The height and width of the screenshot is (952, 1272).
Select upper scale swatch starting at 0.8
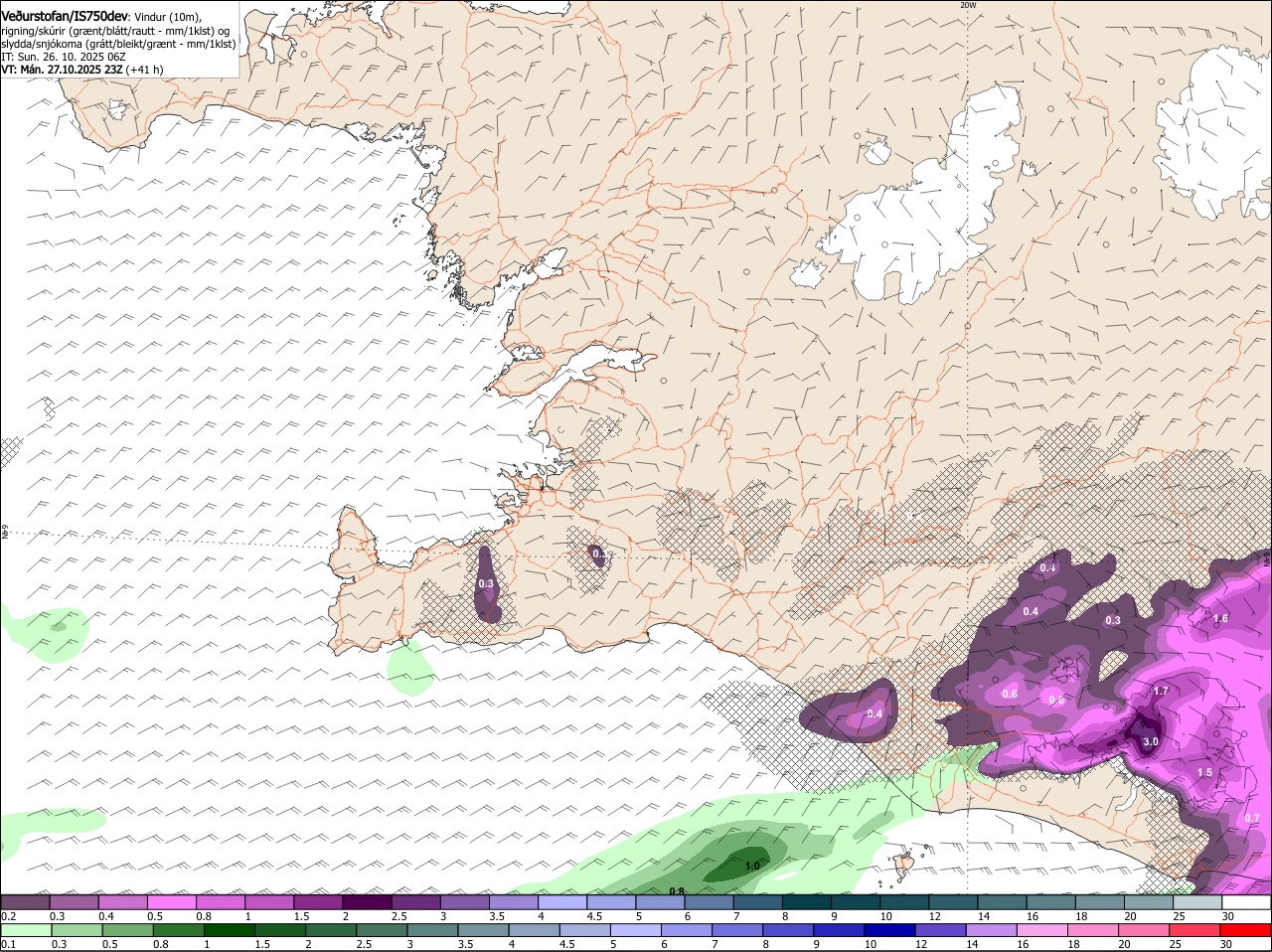(221, 902)
